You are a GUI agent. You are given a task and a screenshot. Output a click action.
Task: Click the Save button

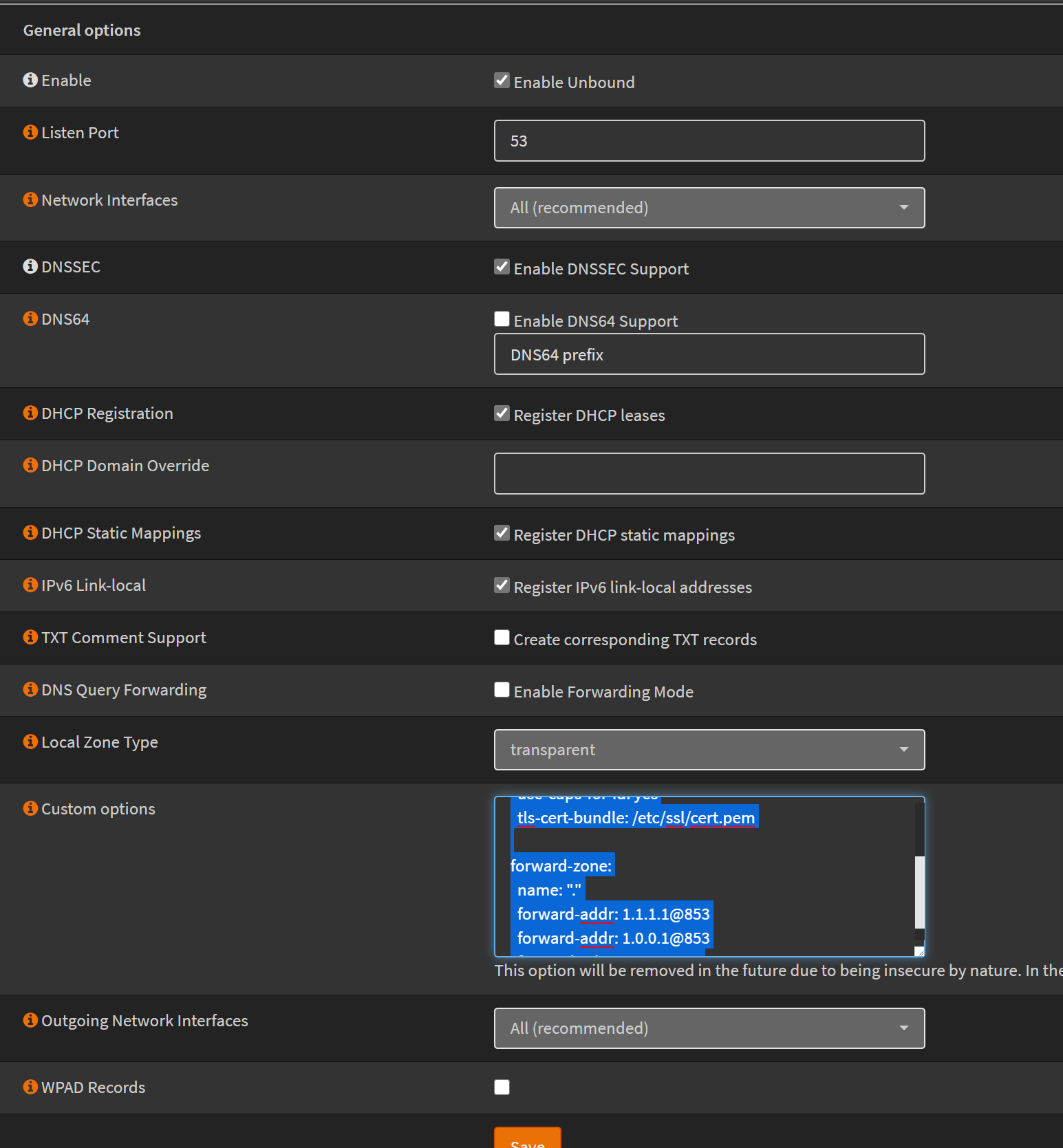(x=528, y=1138)
